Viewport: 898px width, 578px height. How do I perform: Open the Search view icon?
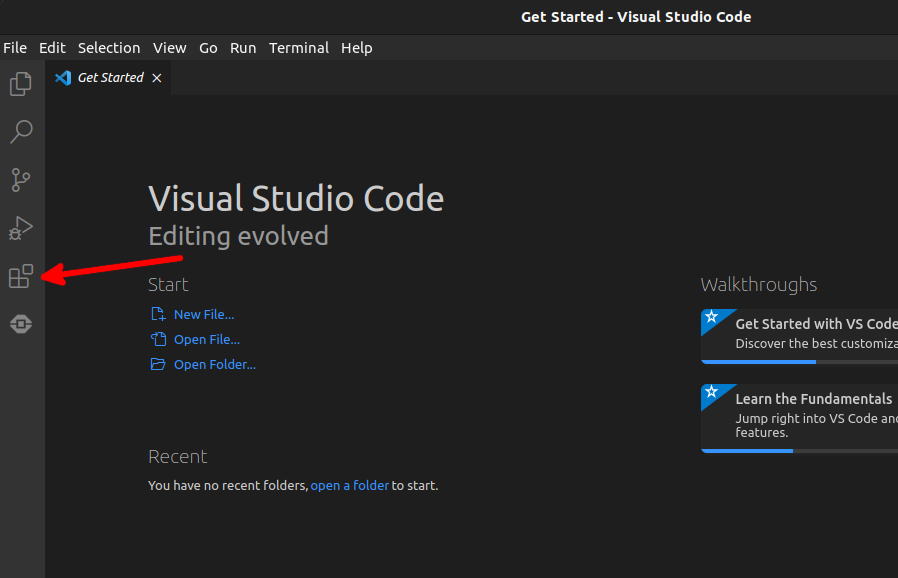coord(21,132)
